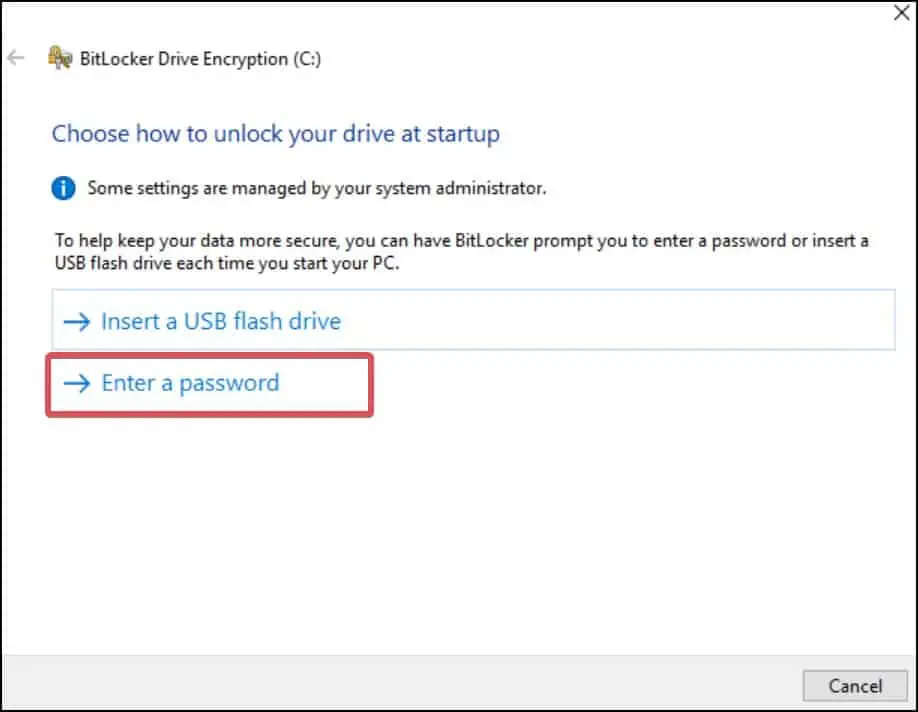Screen dimensions: 918x712
Task: Click the Cancel button
Action: [855, 686]
